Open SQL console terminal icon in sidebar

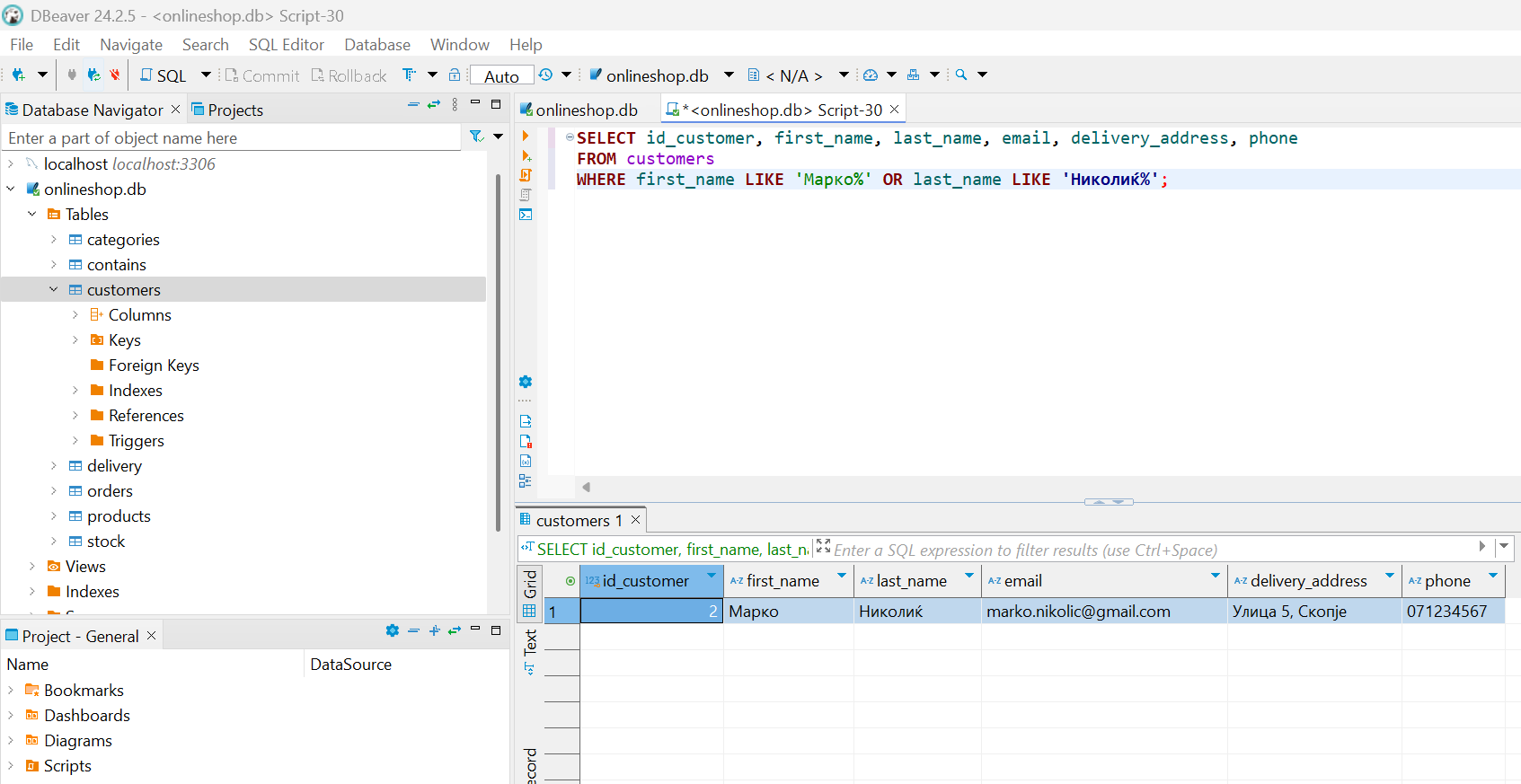(526, 215)
